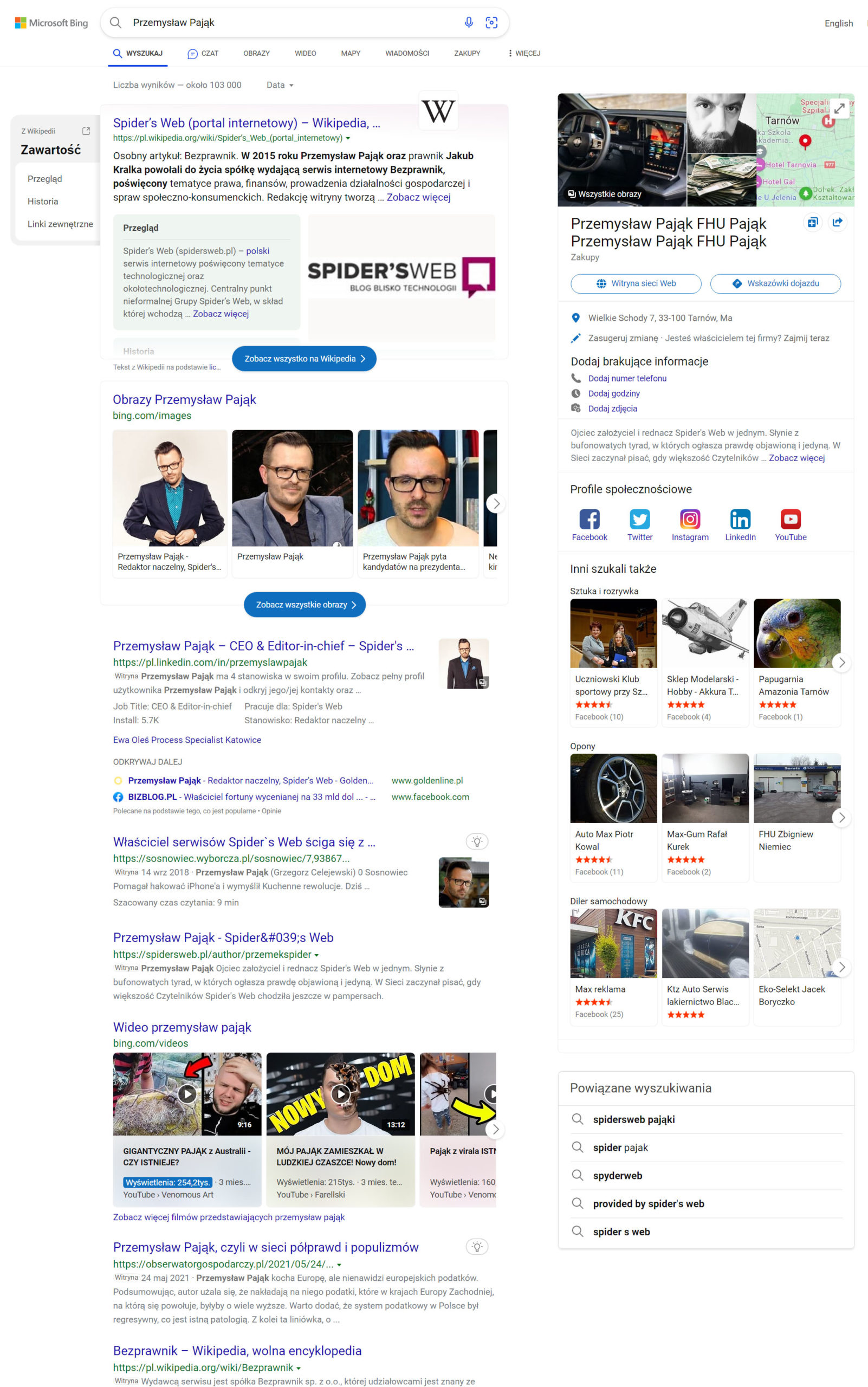Open the spidersweb pająki related search
Image resolution: width=868 pixels, height=1387 pixels.
coord(634,1119)
